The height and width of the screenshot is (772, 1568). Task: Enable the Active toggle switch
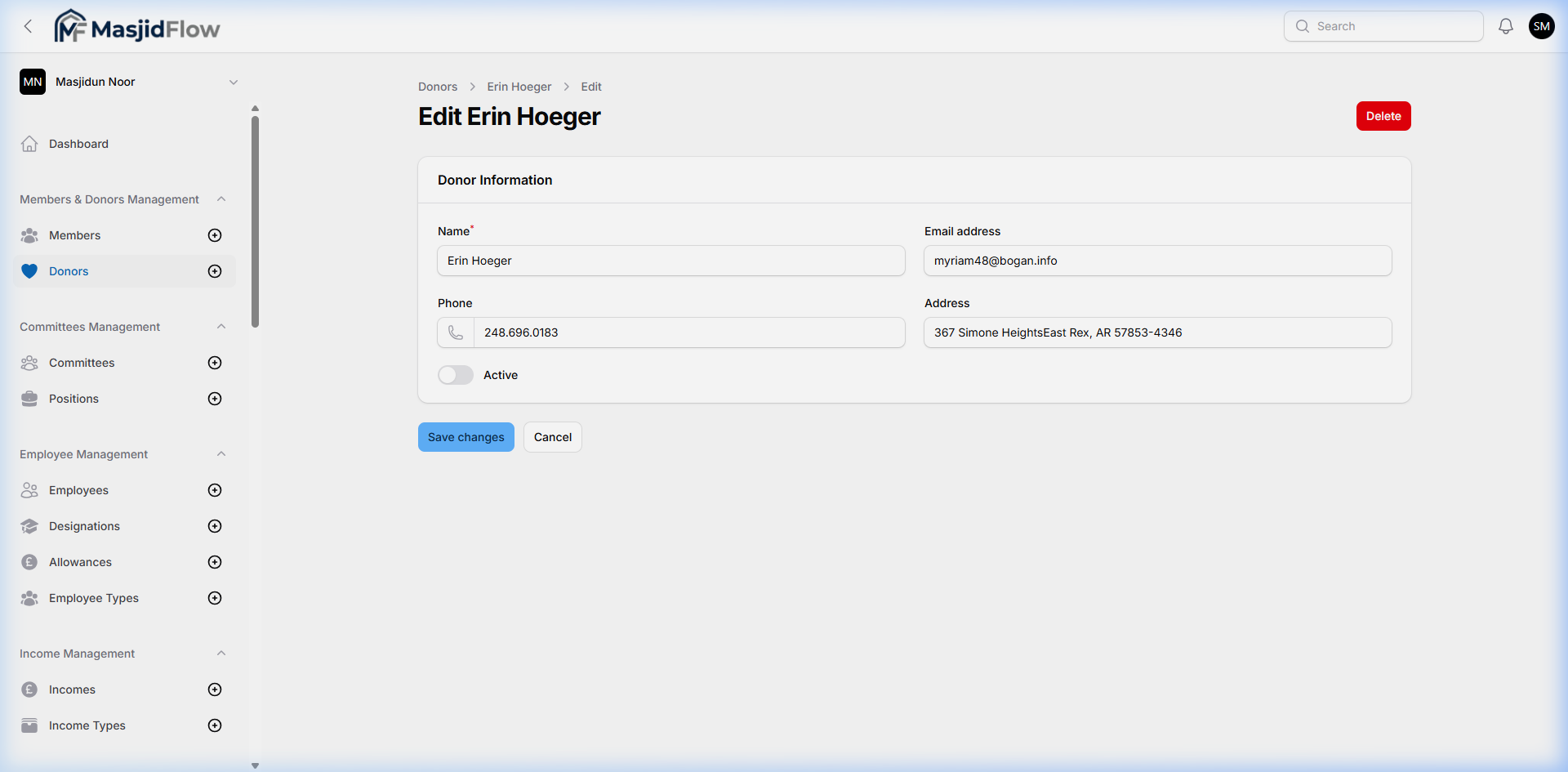pos(455,374)
